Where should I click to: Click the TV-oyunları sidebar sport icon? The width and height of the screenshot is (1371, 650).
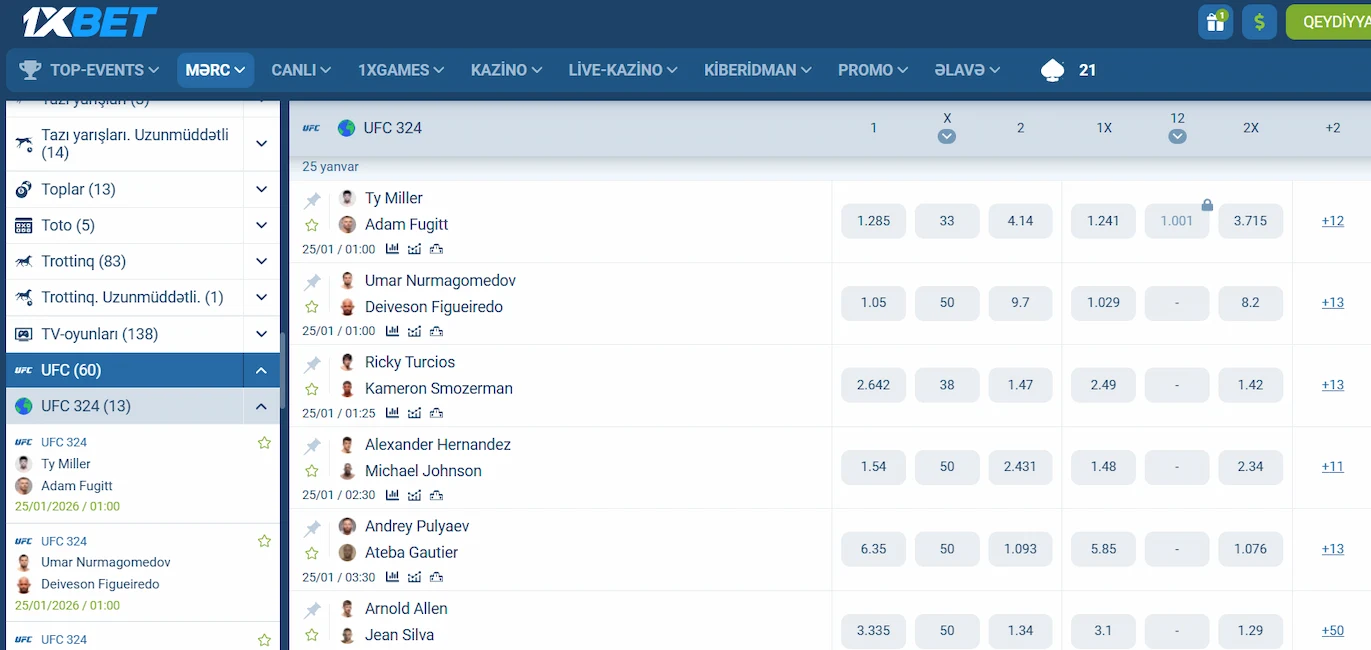pos(22,334)
